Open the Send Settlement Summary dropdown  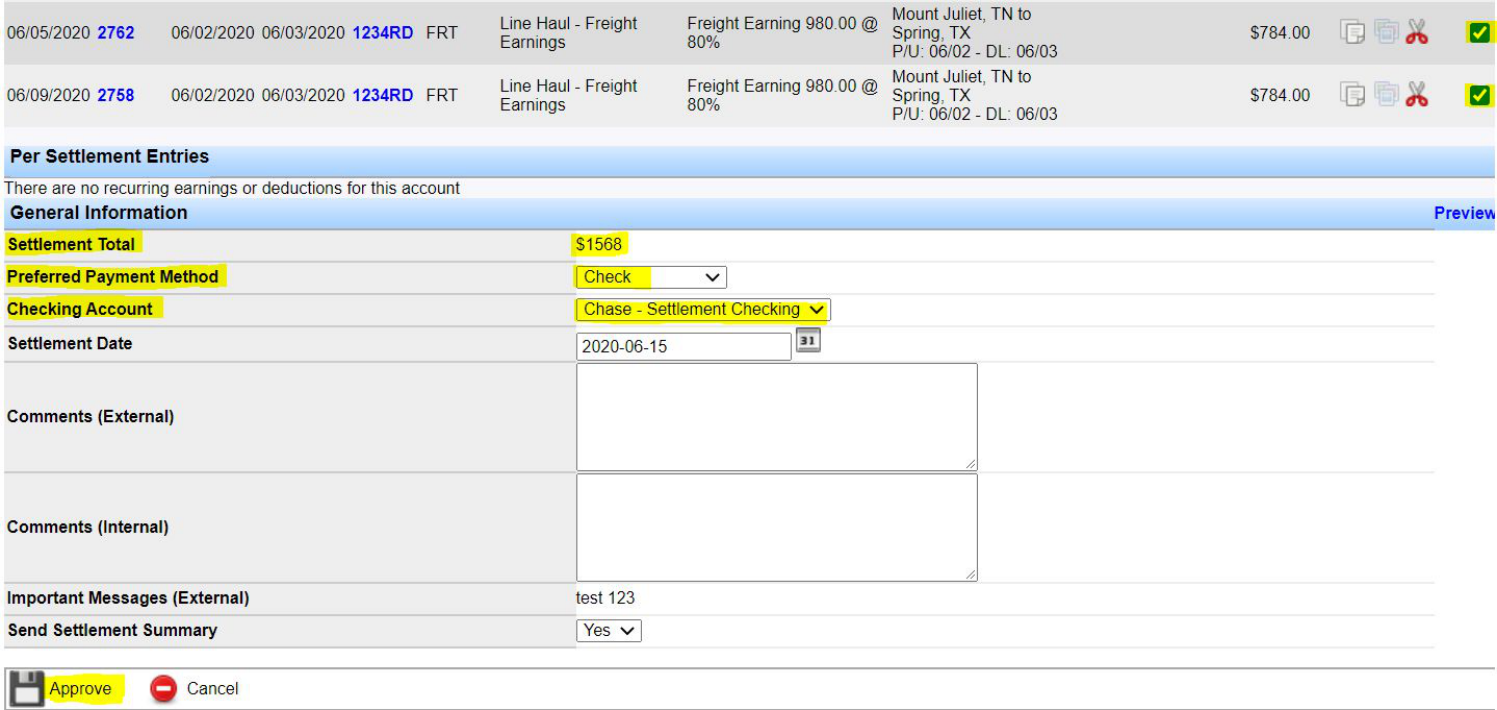(x=609, y=631)
